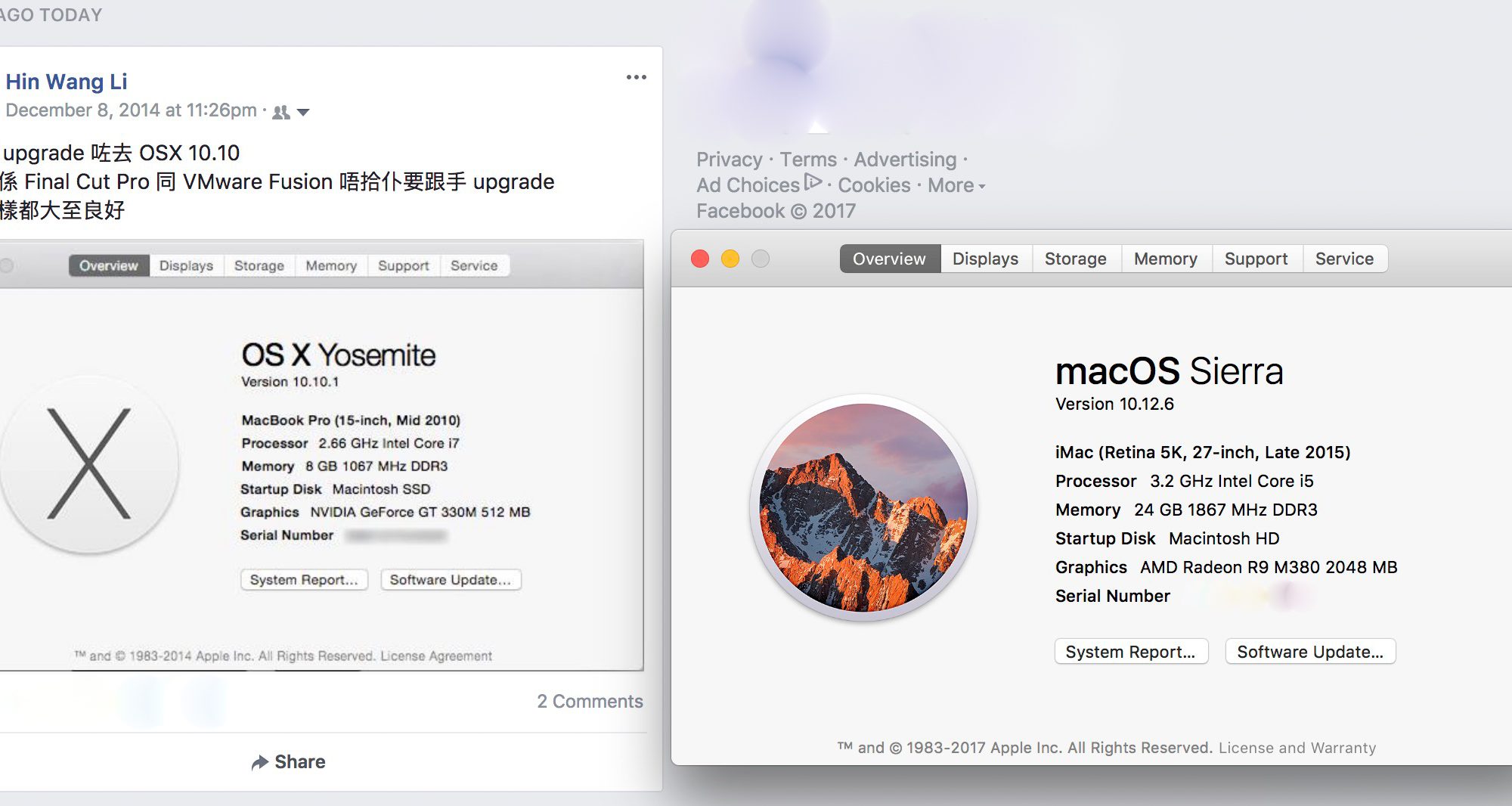Click the macOS Sierra title text
The width and height of the screenshot is (1512, 806).
[x=1169, y=371]
